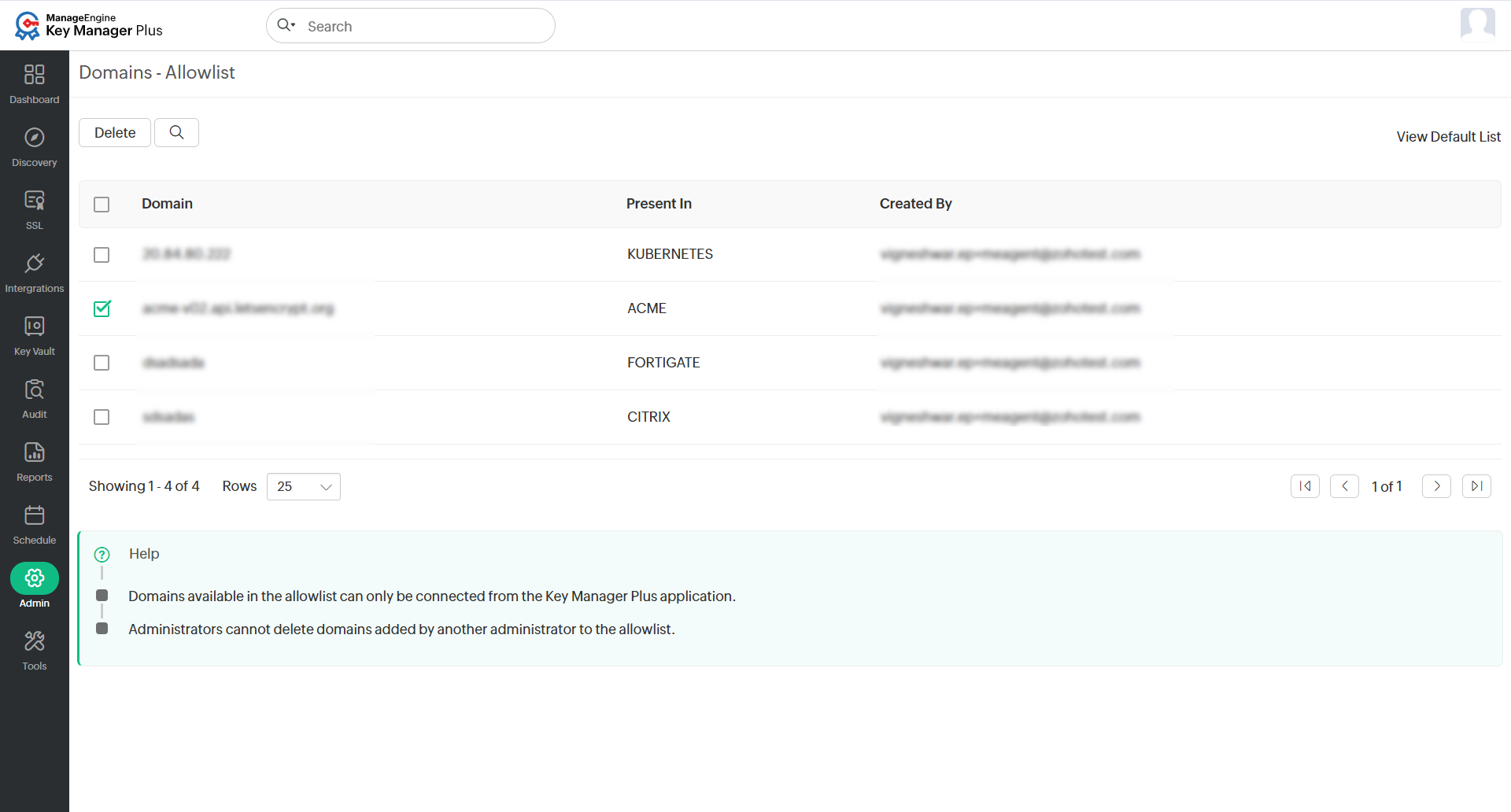The height and width of the screenshot is (812, 1511).
Task: Click the Present In column header
Action: [x=659, y=204]
